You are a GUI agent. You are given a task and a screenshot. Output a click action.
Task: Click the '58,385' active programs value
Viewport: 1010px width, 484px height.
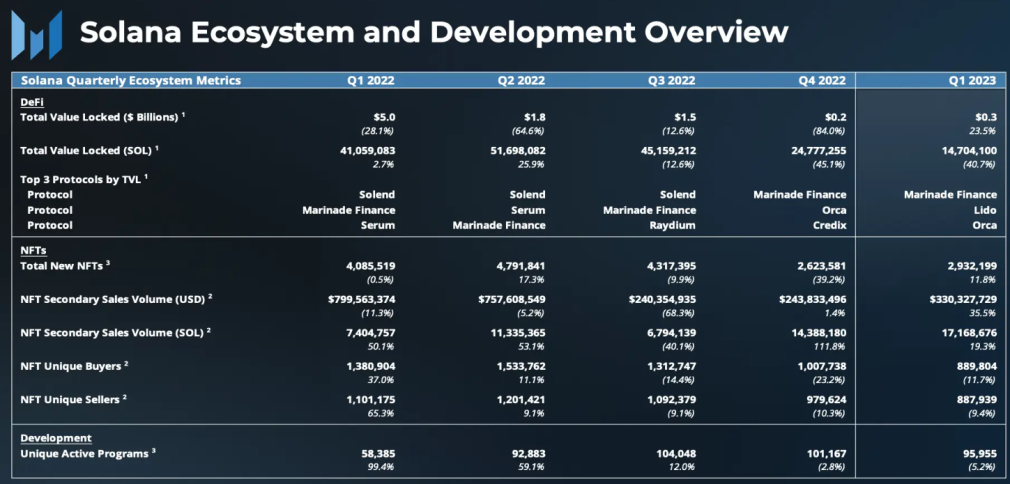pos(379,454)
